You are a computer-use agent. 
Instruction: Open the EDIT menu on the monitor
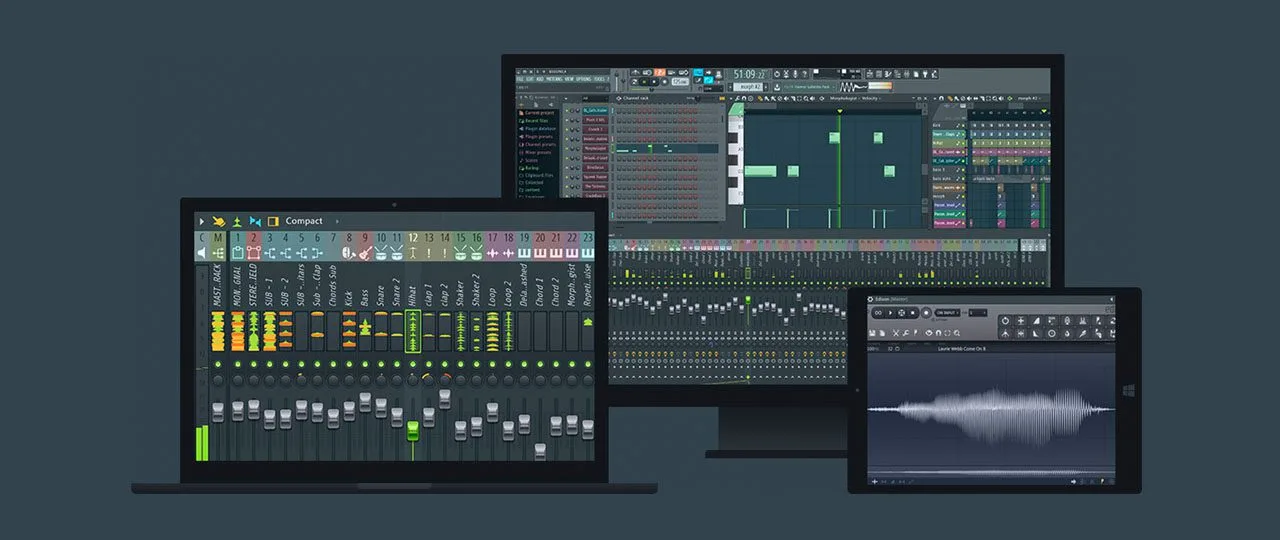pyautogui.click(x=530, y=79)
